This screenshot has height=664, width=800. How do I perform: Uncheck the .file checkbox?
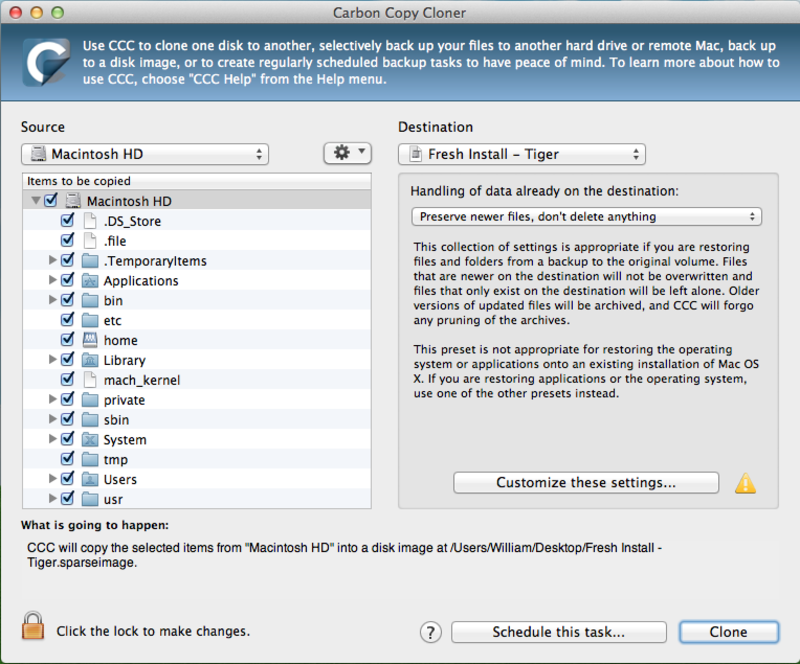[x=67, y=240]
